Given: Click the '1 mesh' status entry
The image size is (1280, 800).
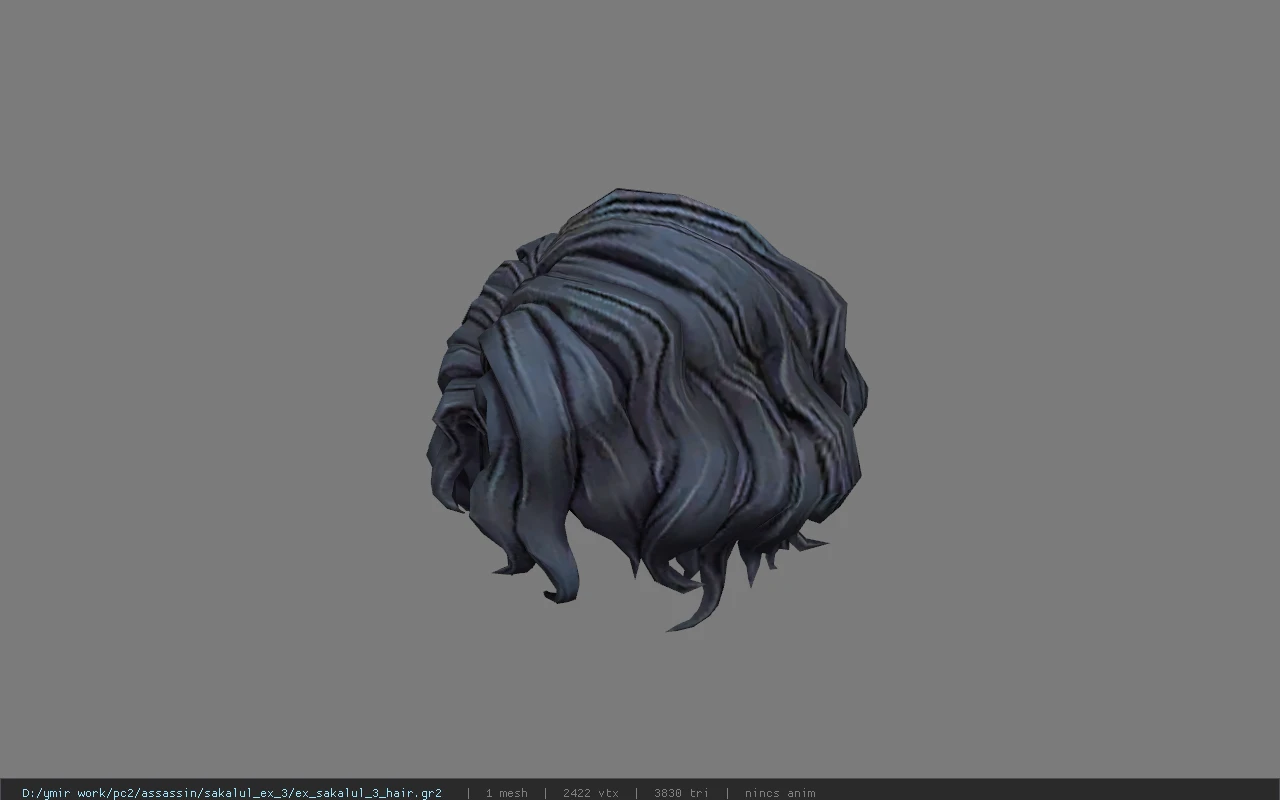Looking at the screenshot, I should 506,793.
